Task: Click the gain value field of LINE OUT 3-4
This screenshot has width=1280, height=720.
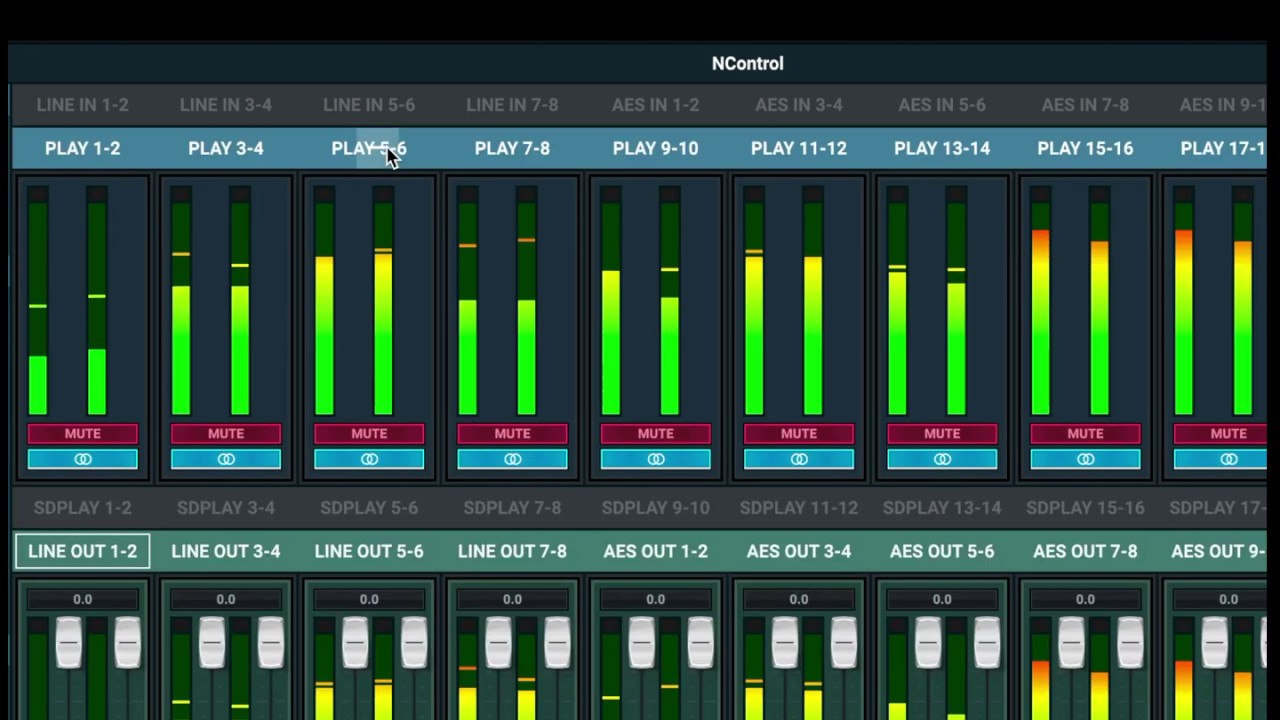Action: click(x=226, y=599)
